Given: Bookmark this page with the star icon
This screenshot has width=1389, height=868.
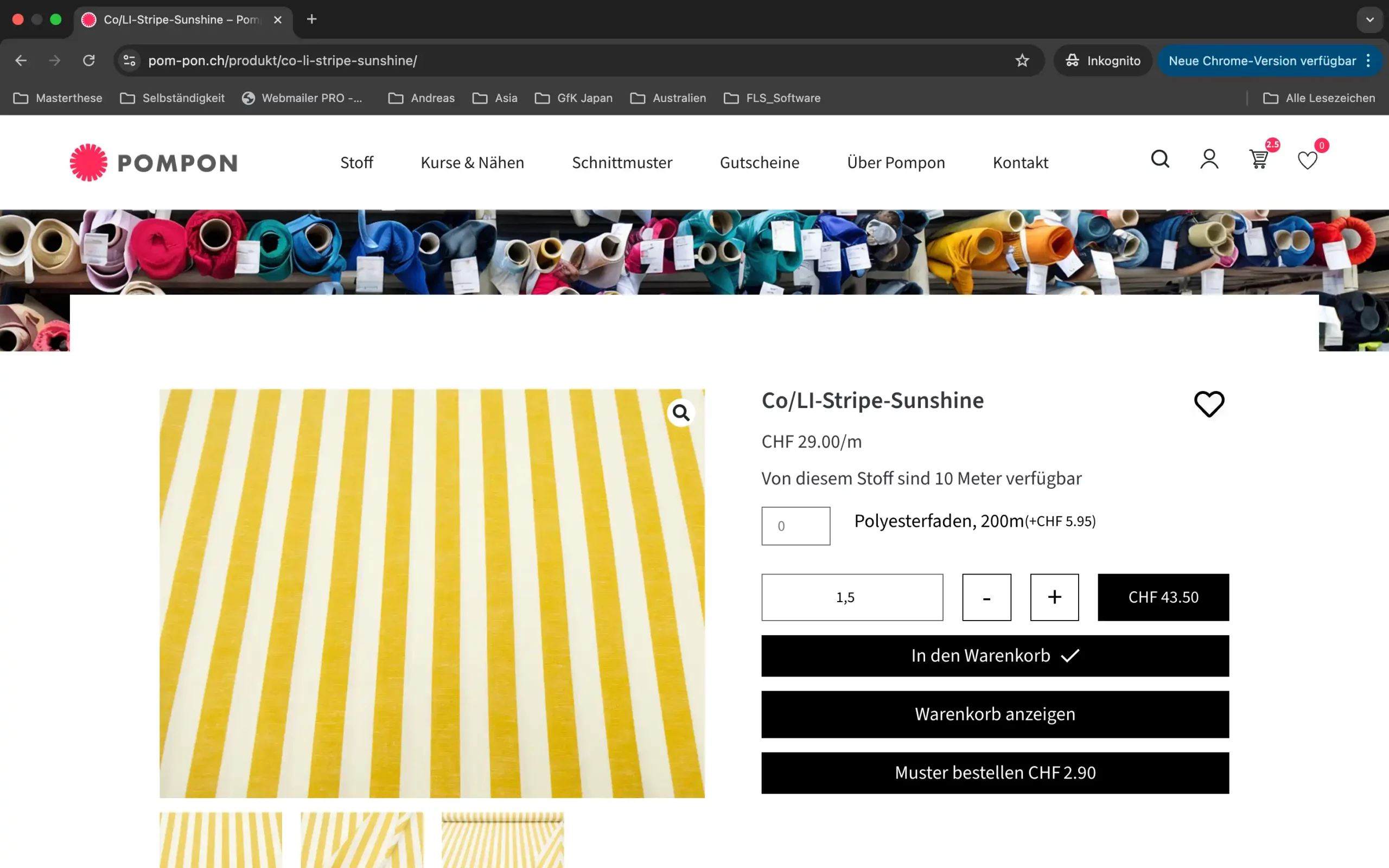Looking at the screenshot, I should (1022, 60).
